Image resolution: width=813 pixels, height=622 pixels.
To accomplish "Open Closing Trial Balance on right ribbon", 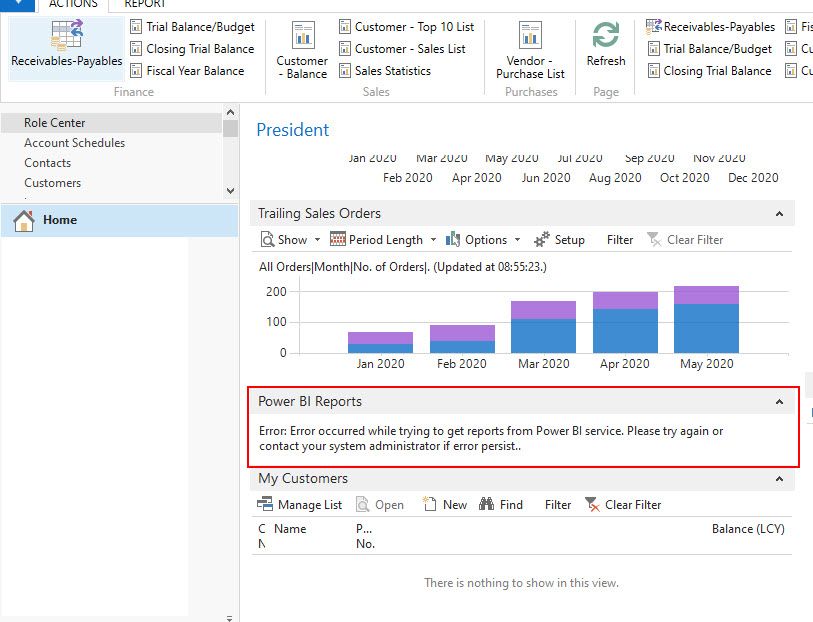I will click(710, 70).
